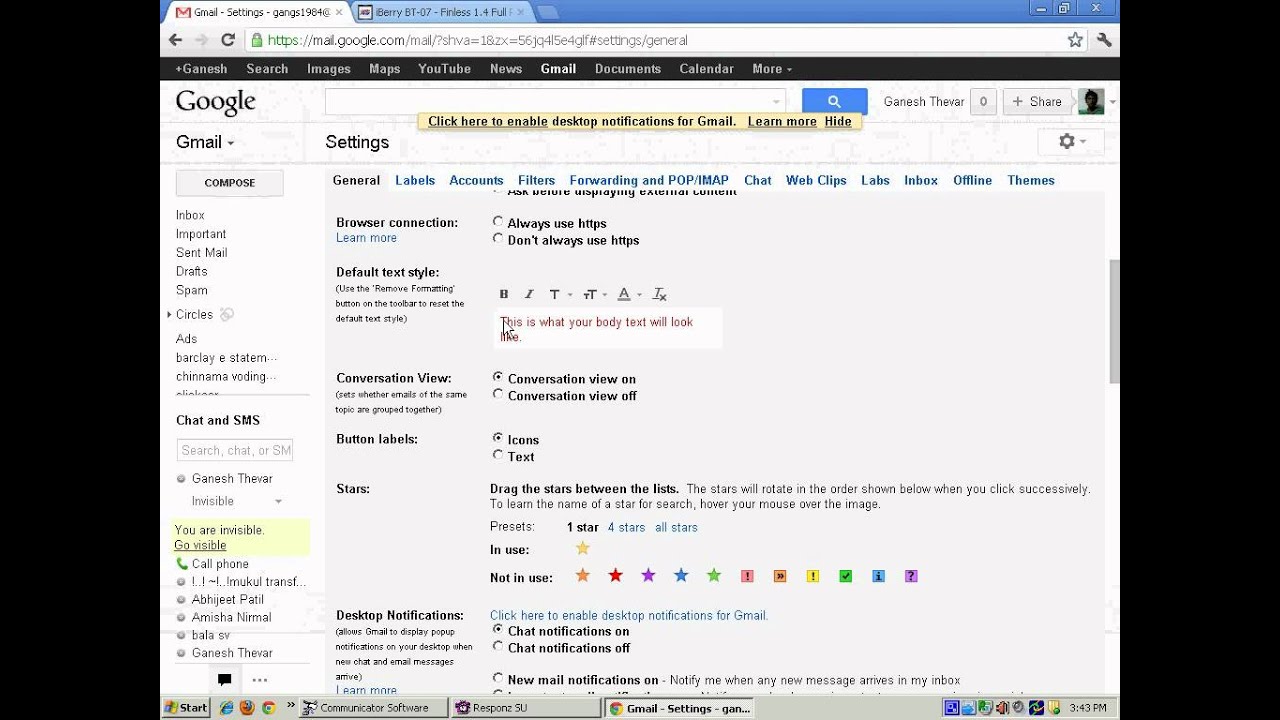
Task: Apply bold to default text style
Action: pyautogui.click(x=504, y=294)
